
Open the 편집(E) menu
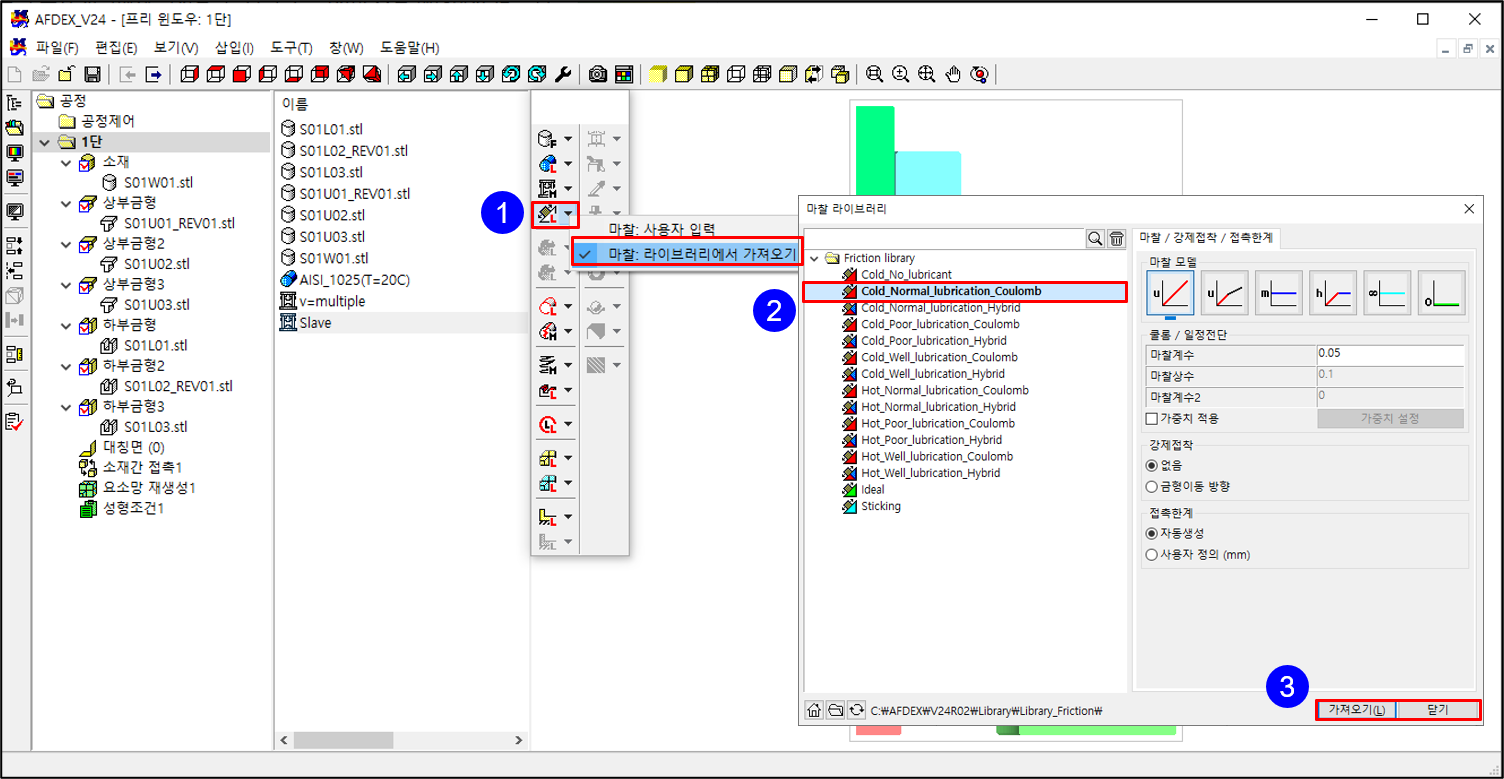[x=116, y=48]
